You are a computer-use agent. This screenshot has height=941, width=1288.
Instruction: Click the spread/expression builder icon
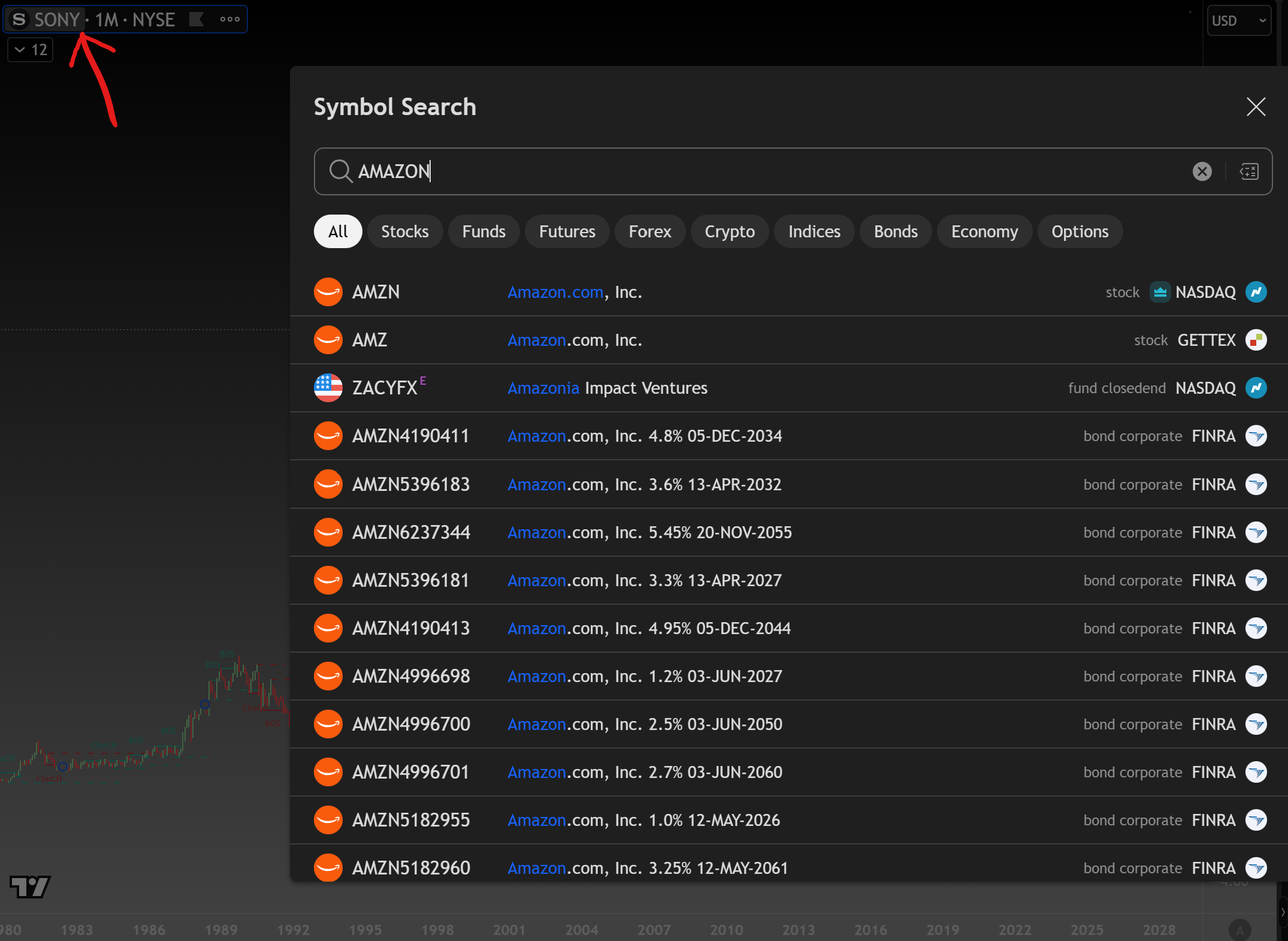click(x=1249, y=171)
